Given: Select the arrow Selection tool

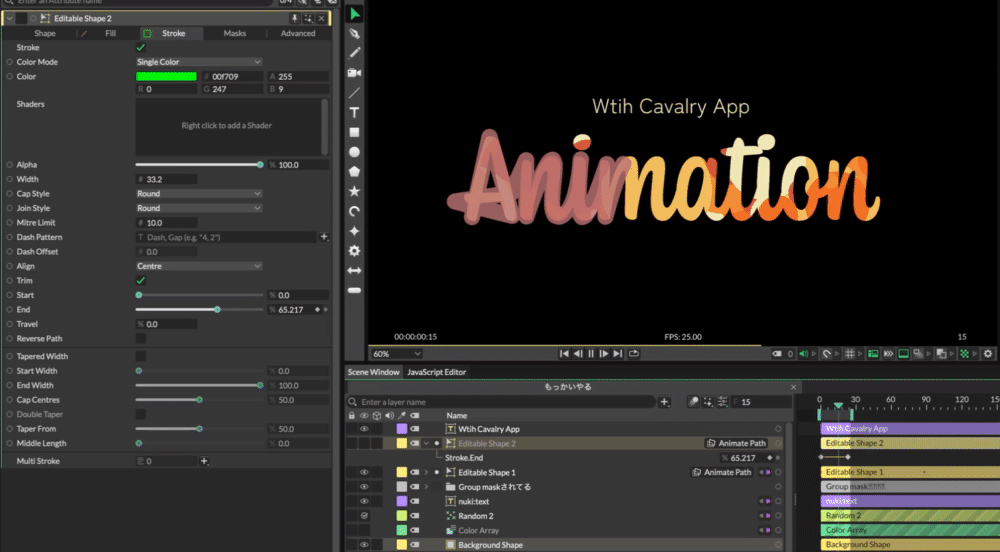Looking at the screenshot, I should tap(355, 14).
